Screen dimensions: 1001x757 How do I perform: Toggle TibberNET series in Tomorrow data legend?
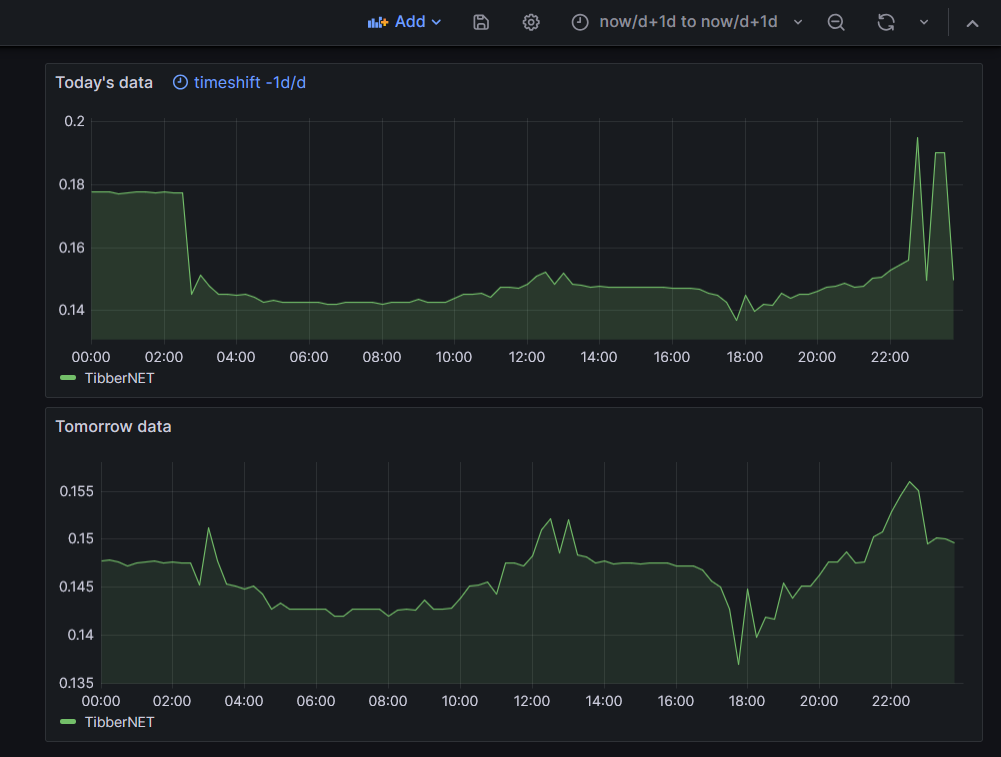pyautogui.click(x=119, y=722)
